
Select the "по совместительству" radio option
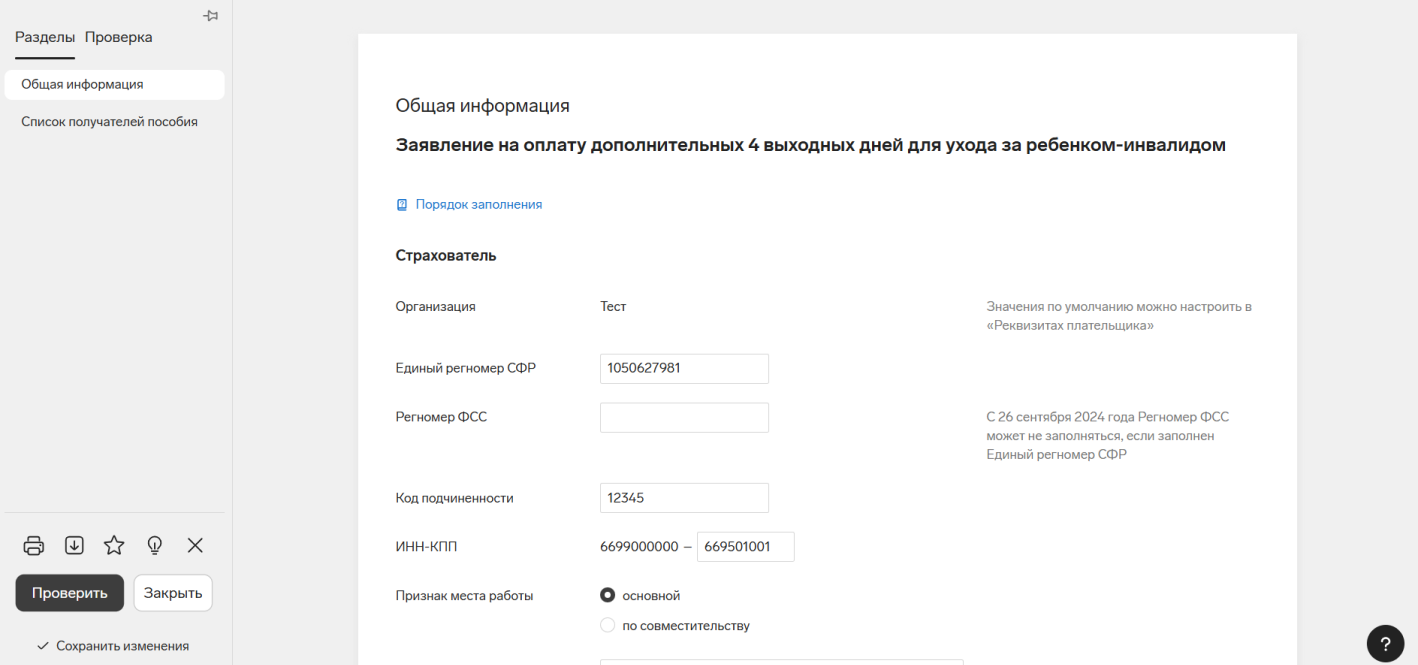coord(607,626)
